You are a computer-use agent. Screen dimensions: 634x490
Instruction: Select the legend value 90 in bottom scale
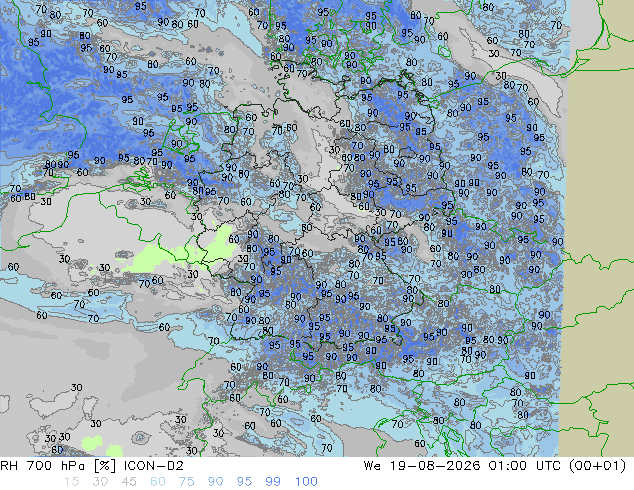click(x=215, y=482)
